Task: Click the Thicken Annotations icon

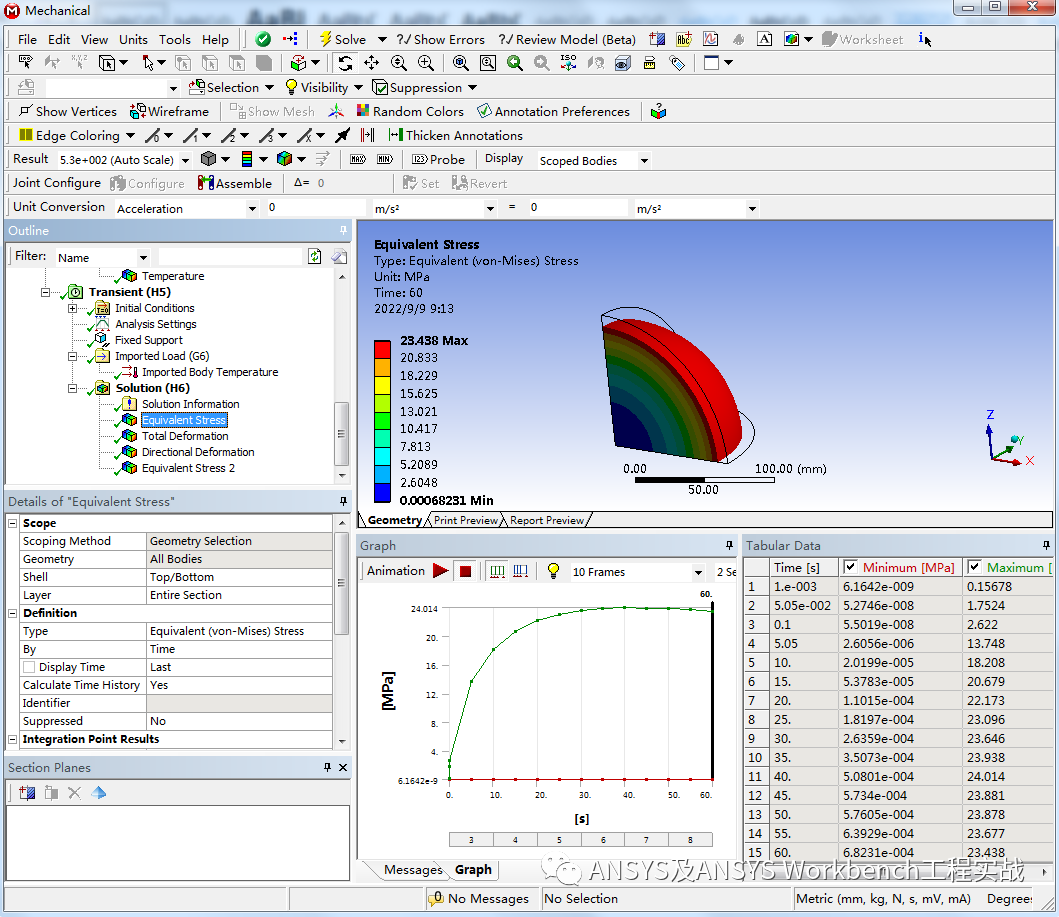Action: (x=396, y=135)
